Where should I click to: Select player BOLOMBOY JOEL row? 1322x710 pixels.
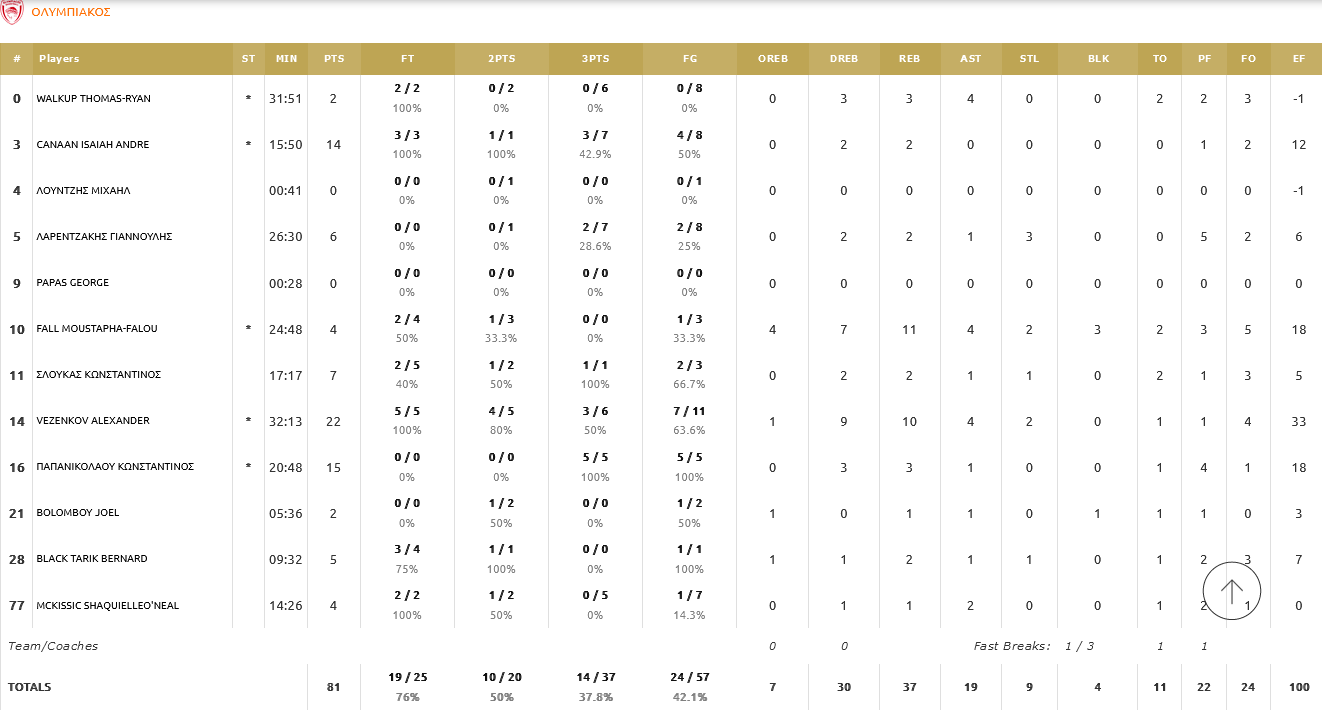78,513
